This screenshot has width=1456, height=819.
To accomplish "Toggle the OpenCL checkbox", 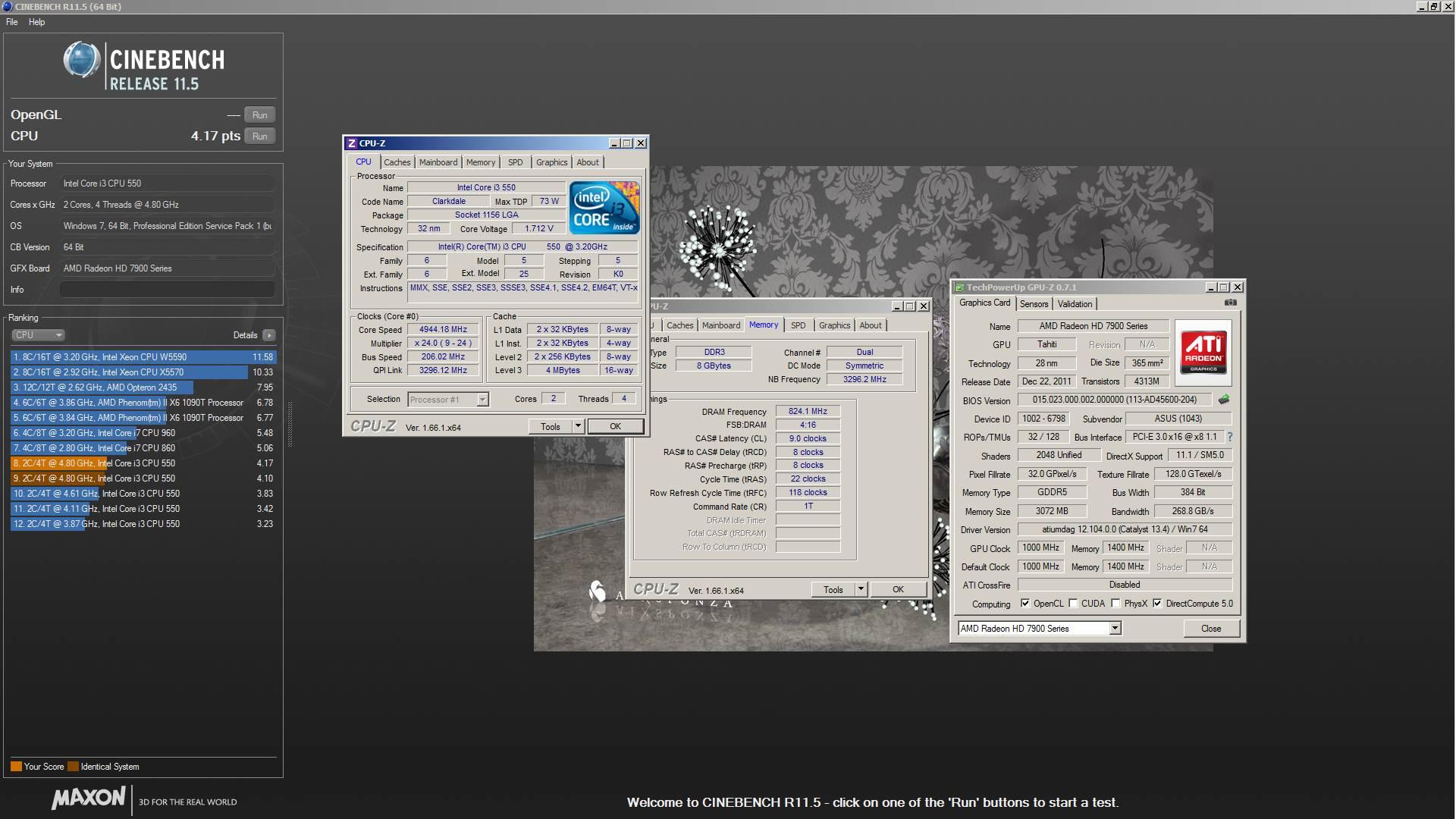I will 1025,604.
